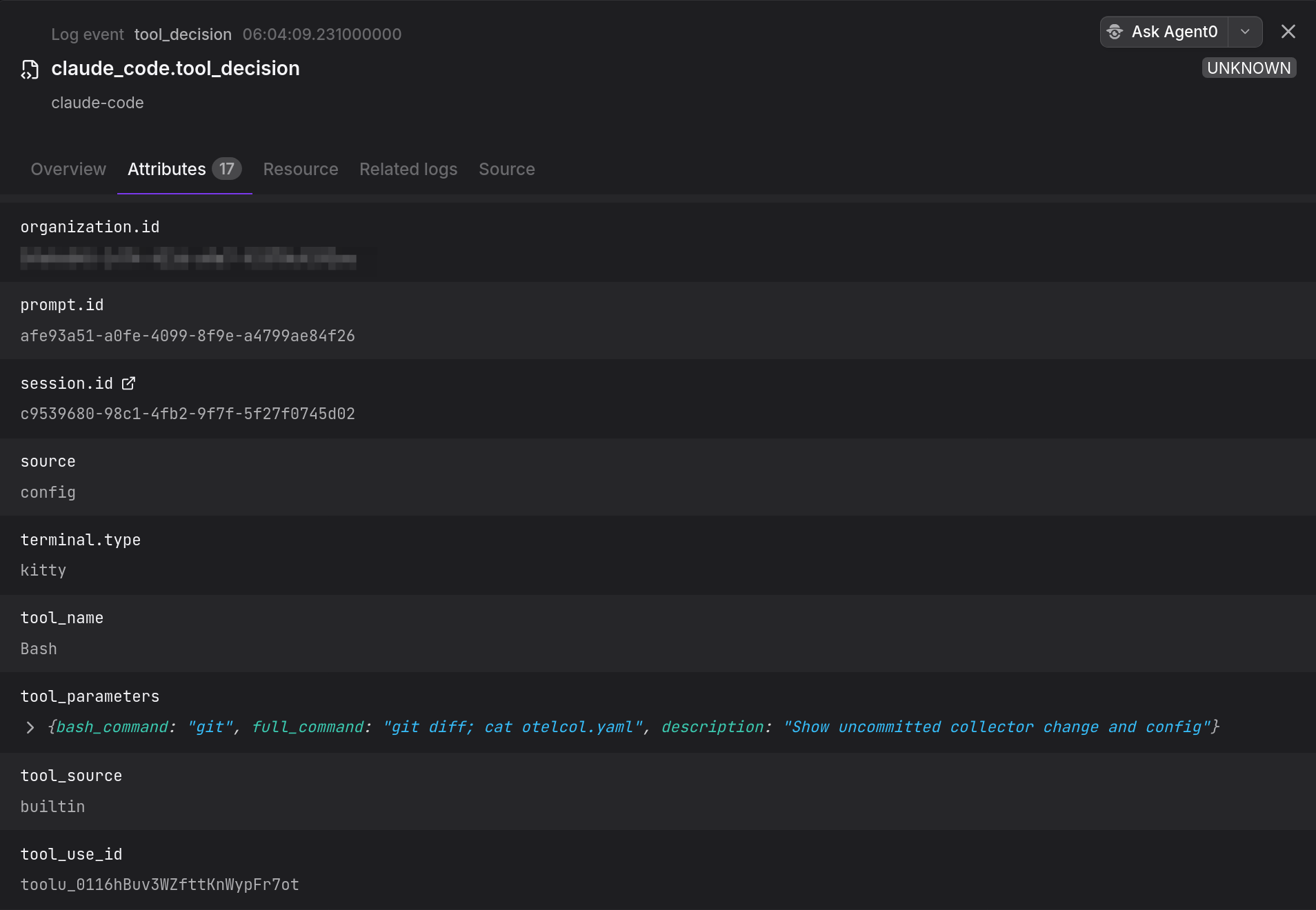Open session.id external link icon
This screenshot has height=910, width=1316.
128,383
